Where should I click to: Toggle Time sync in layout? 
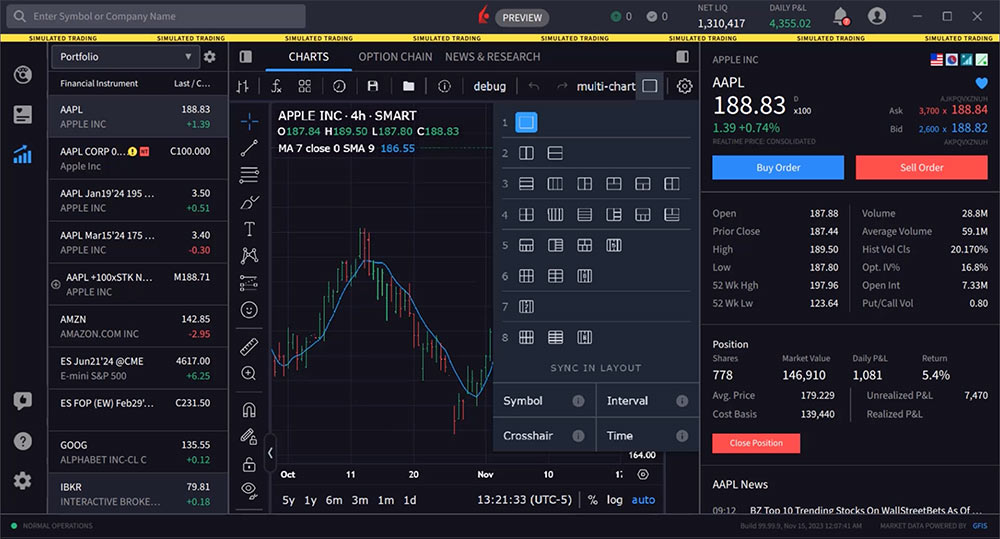tap(647, 435)
